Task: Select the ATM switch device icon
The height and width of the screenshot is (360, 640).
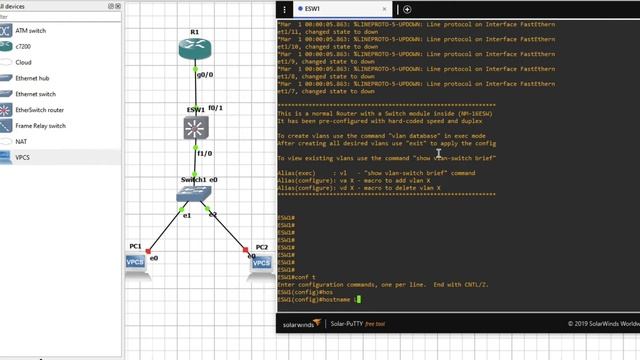Action: click(5, 31)
